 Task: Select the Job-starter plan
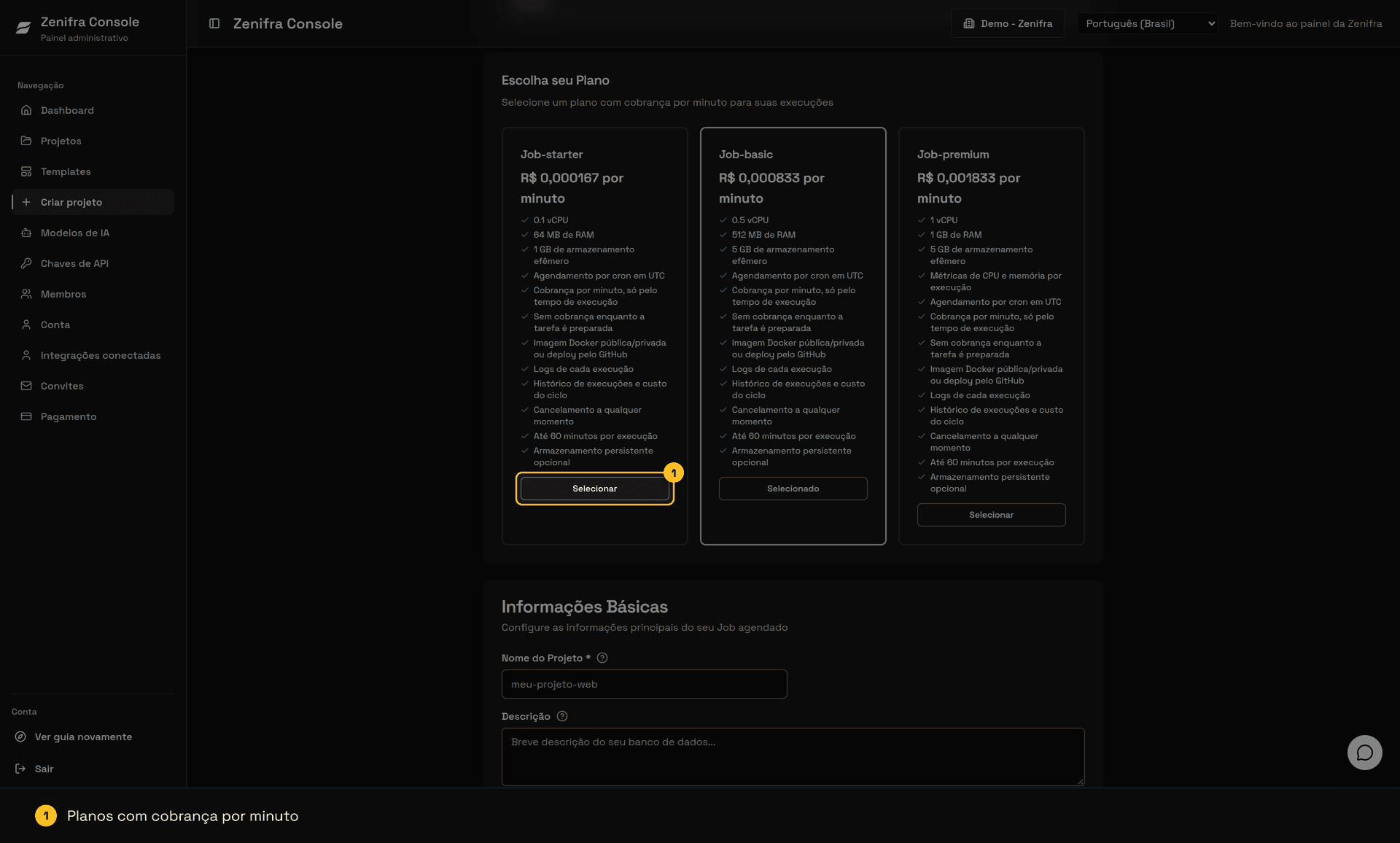point(595,489)
